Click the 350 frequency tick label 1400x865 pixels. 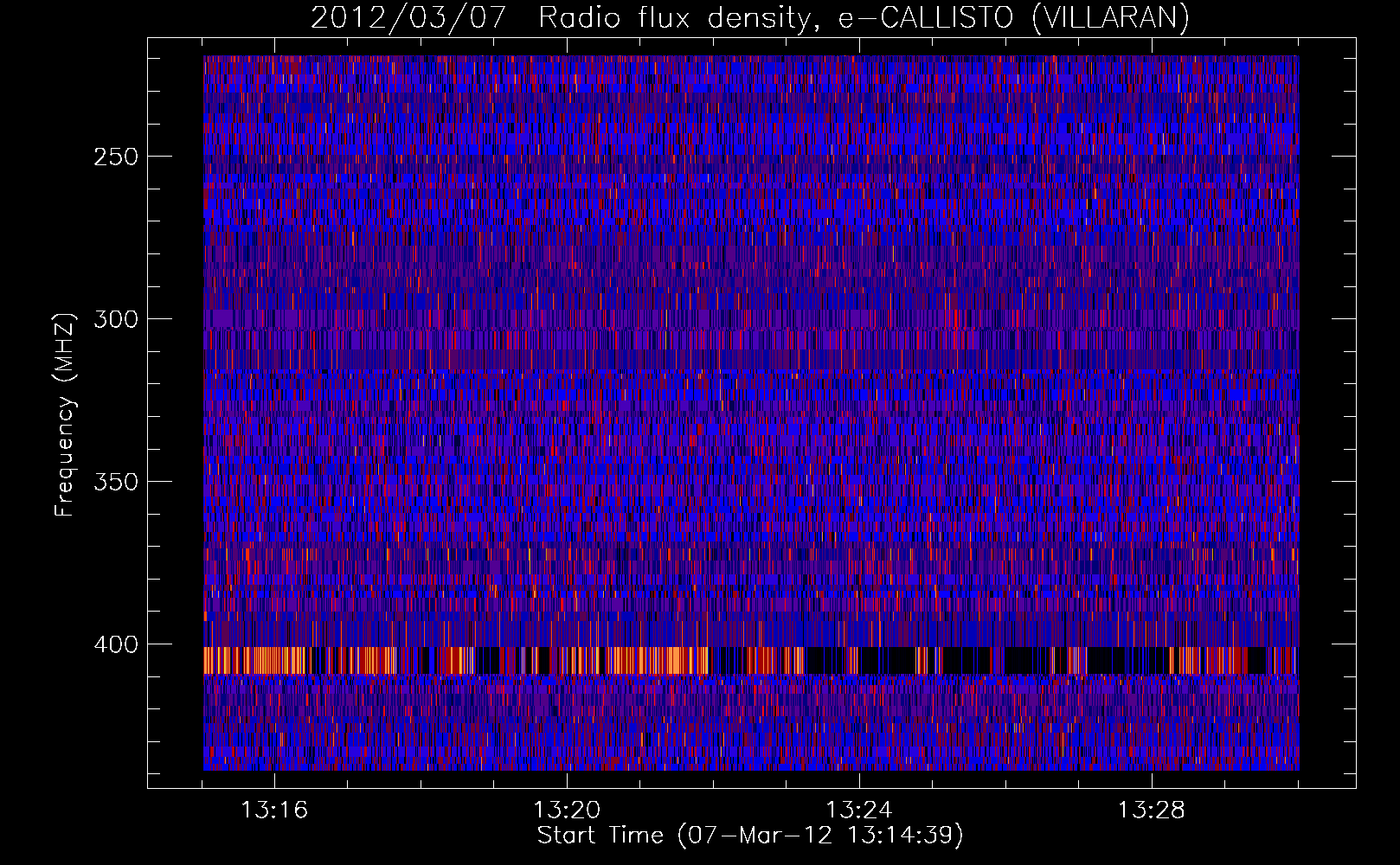116,482
